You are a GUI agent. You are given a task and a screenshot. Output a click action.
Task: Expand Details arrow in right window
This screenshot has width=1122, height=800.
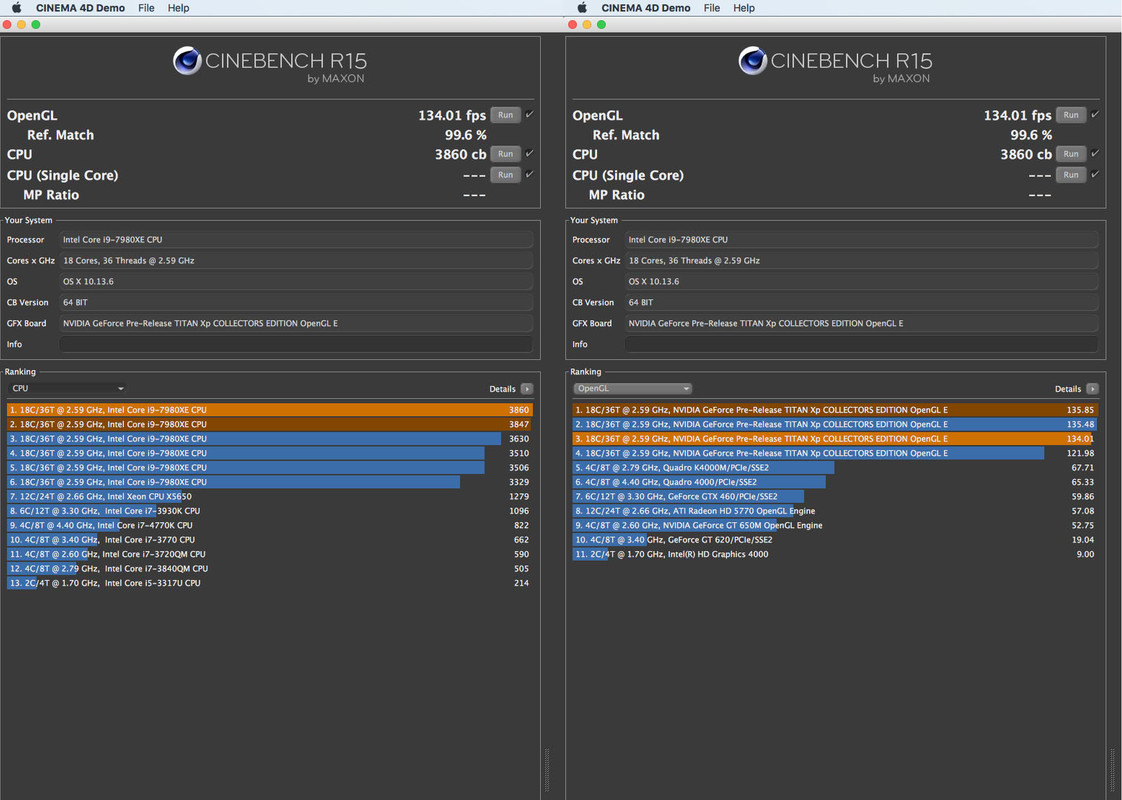point(1093,389)
